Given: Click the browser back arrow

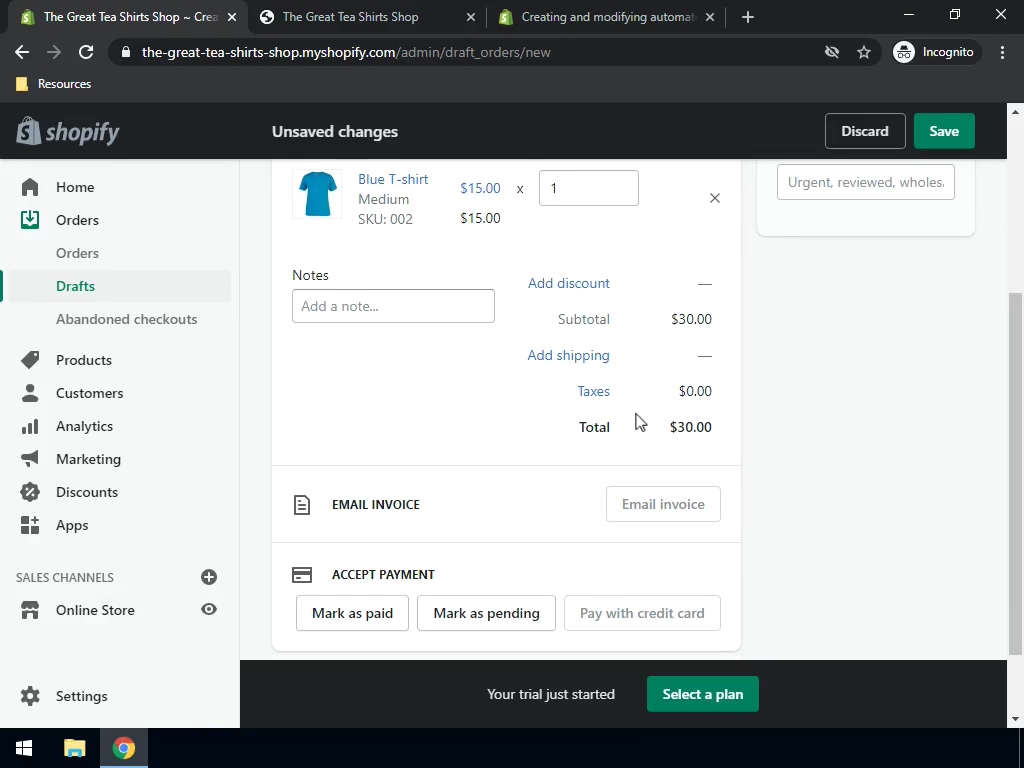Looking at the screenshot, I should pos(22,52).
